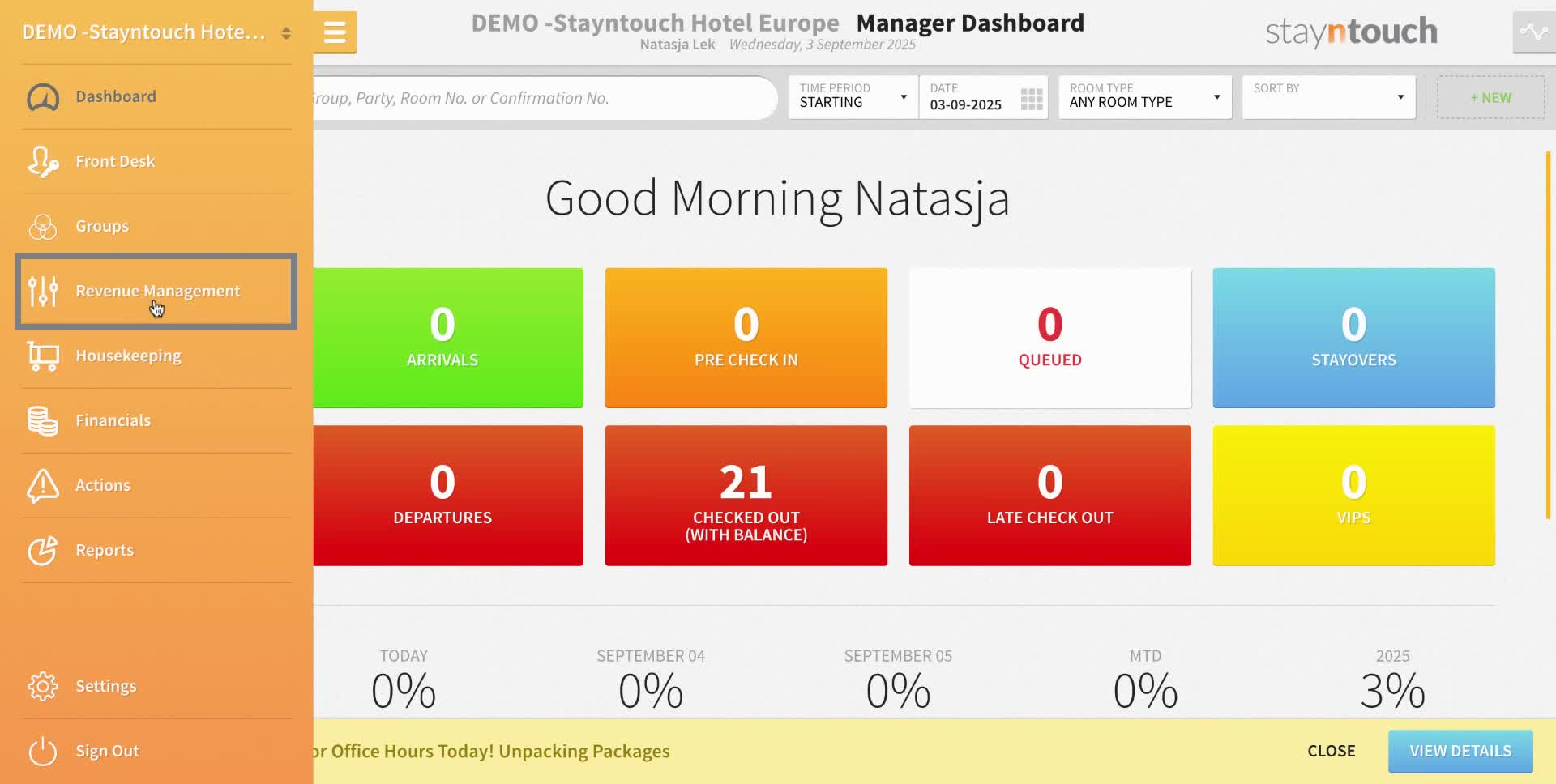Click the Revenue Management sliders icon
The image size is (1556, 784).
click(x=43, y=292)
